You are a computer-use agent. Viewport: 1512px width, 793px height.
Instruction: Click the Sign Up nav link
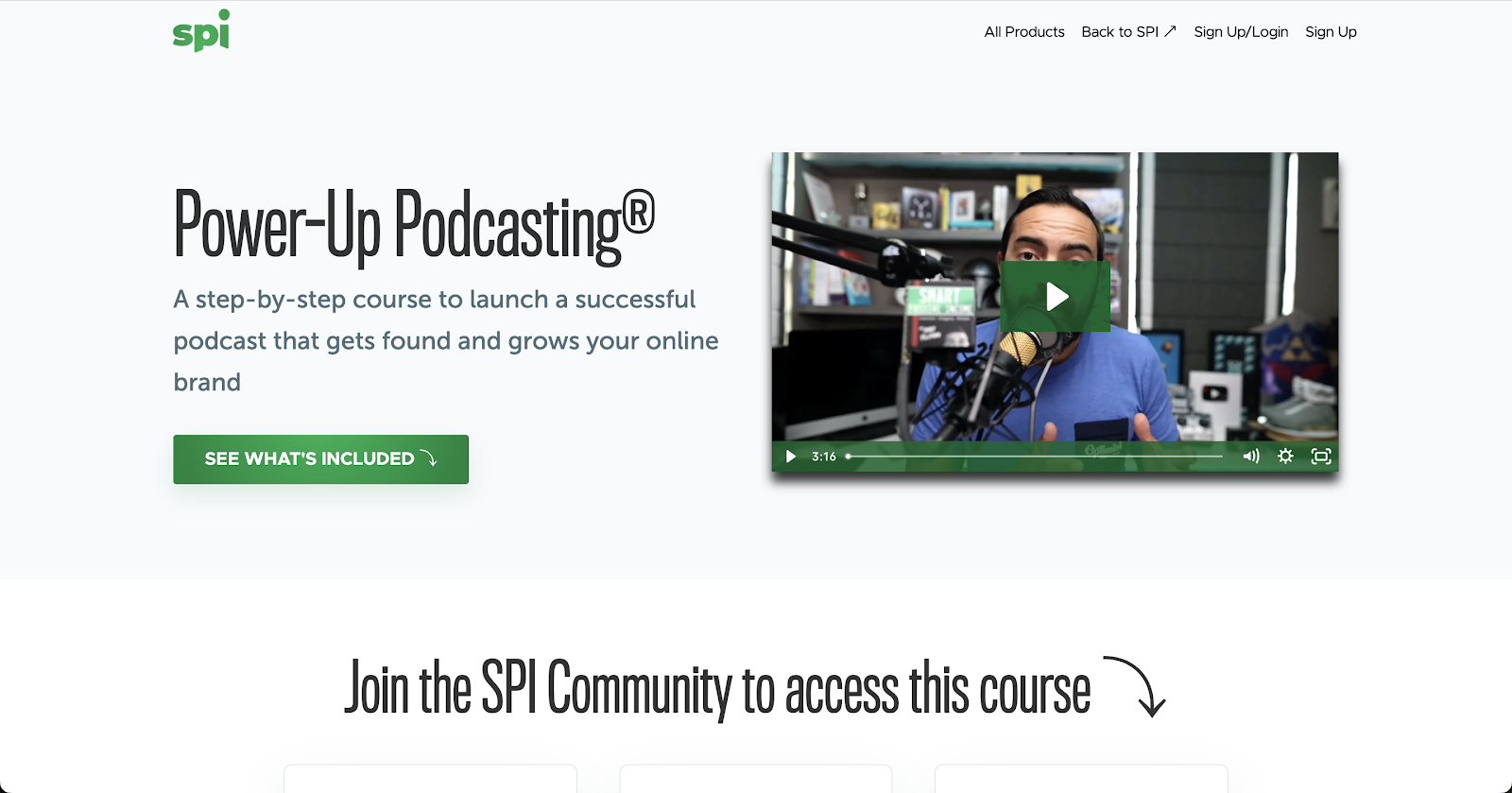pyautogui.click(x=1331, y=31)
